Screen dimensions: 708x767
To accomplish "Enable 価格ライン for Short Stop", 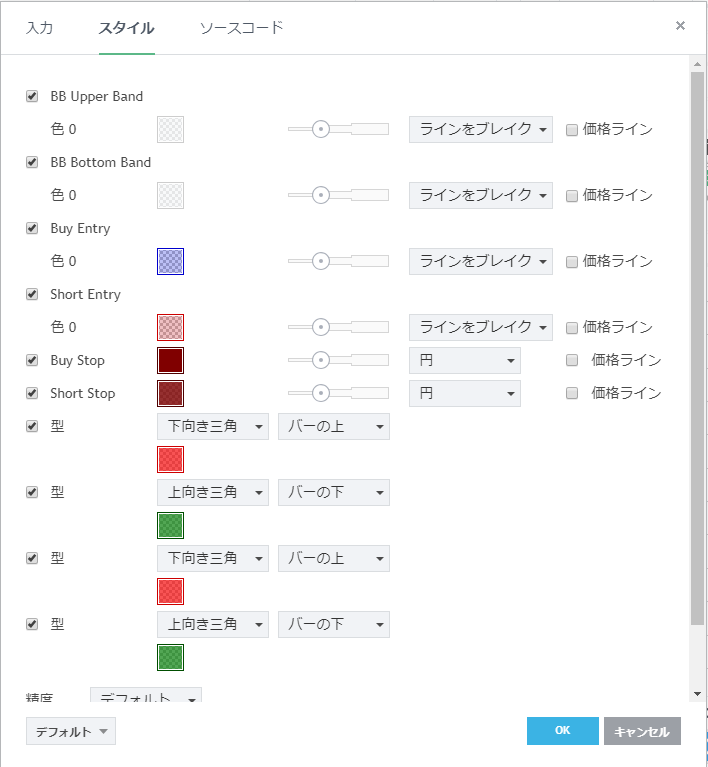I will [572, 393].
